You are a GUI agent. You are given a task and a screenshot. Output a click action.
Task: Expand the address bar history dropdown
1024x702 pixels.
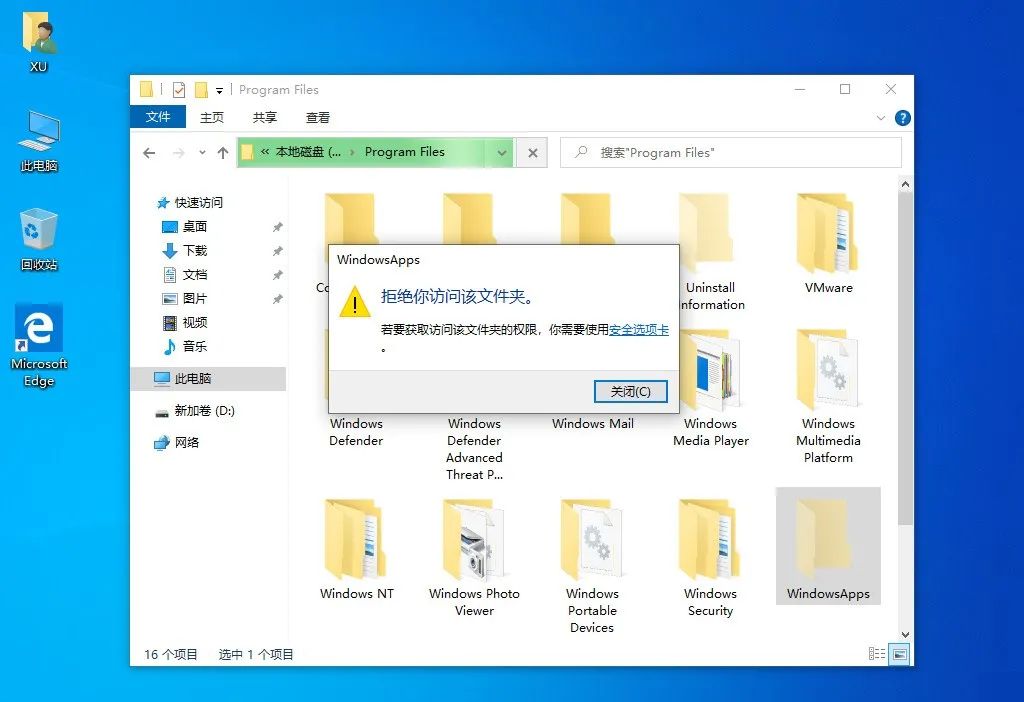coord(502,153)
